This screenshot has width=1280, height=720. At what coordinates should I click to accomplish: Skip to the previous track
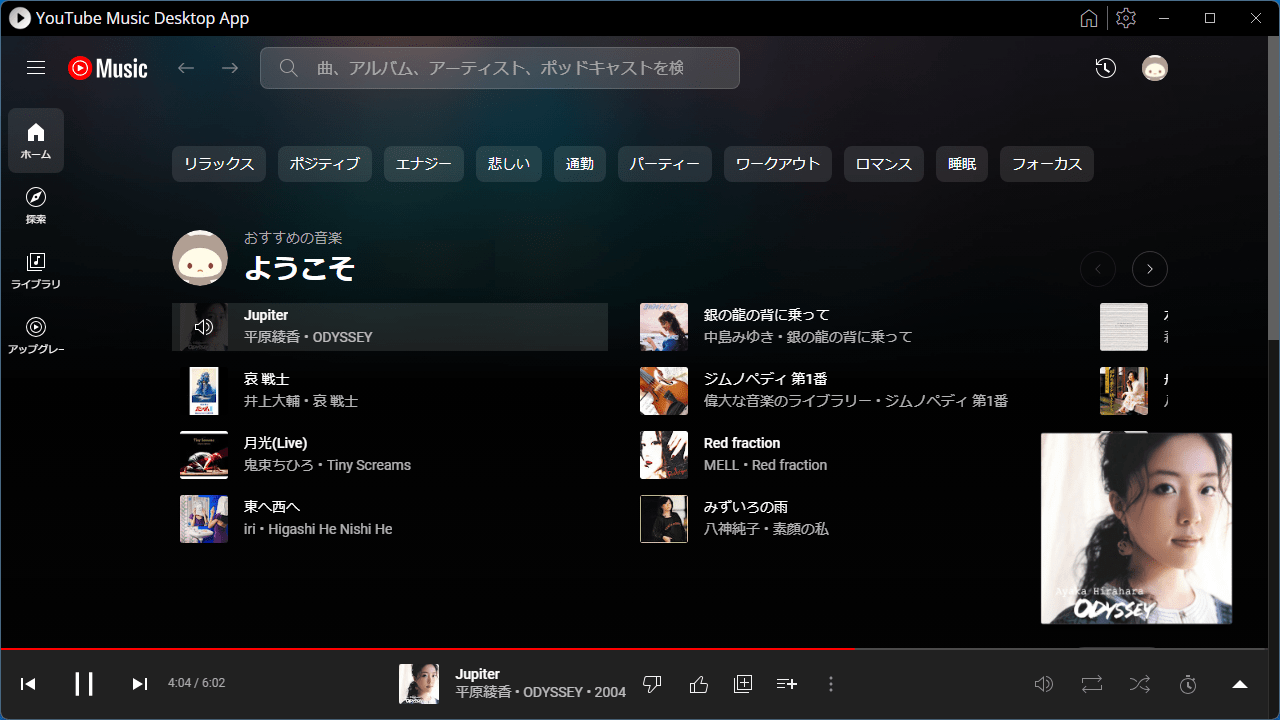click(28, 684)
